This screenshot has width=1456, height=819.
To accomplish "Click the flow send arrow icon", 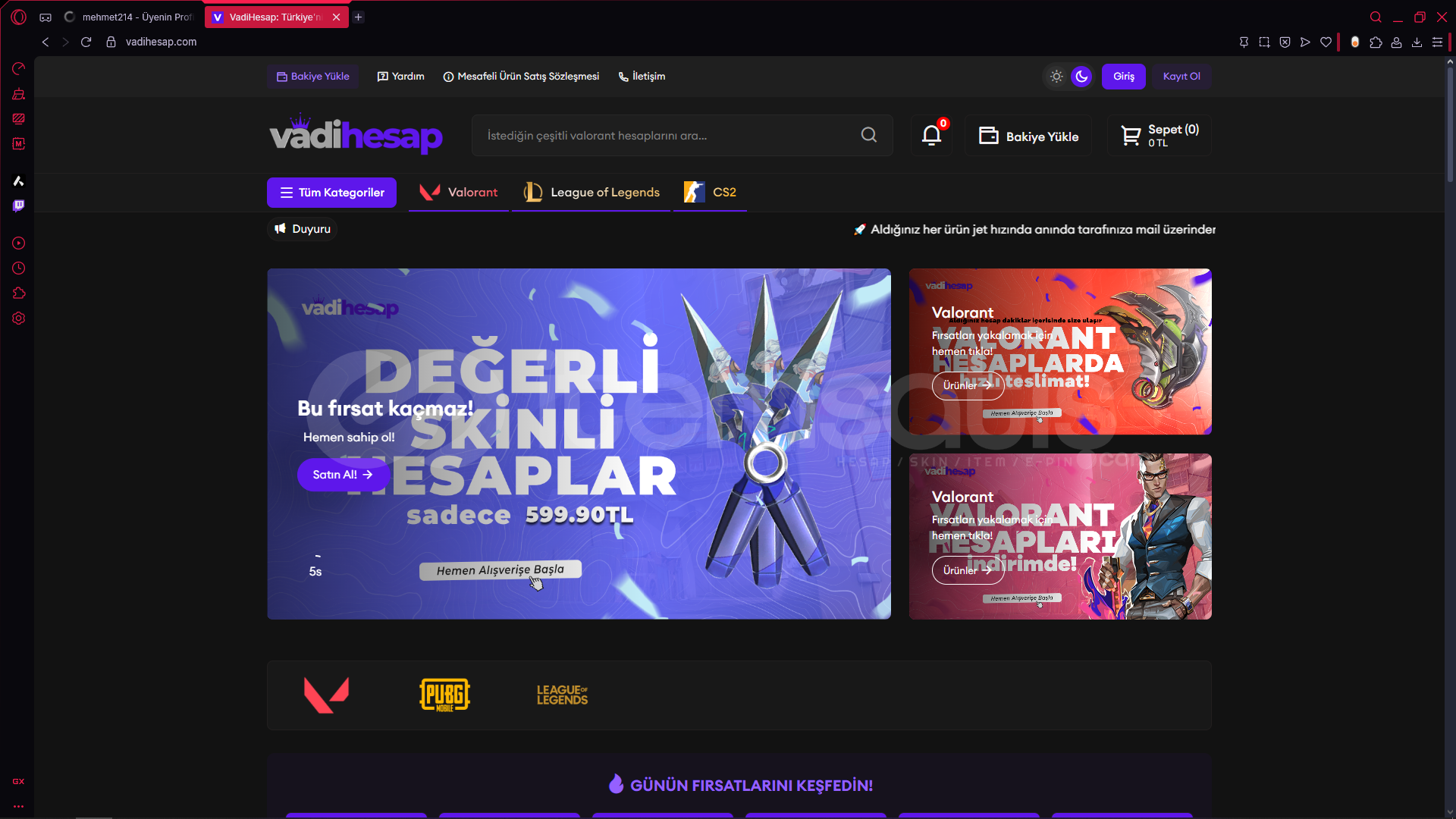I will click(1305, 42).
